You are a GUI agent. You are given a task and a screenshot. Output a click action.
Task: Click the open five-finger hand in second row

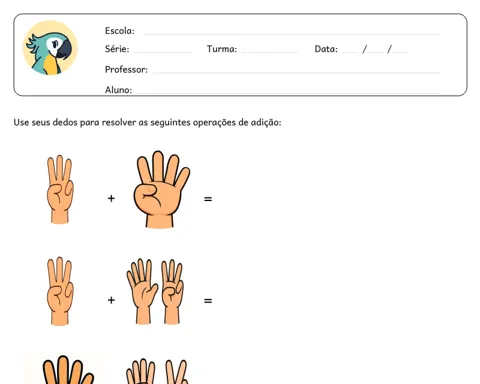142,291
